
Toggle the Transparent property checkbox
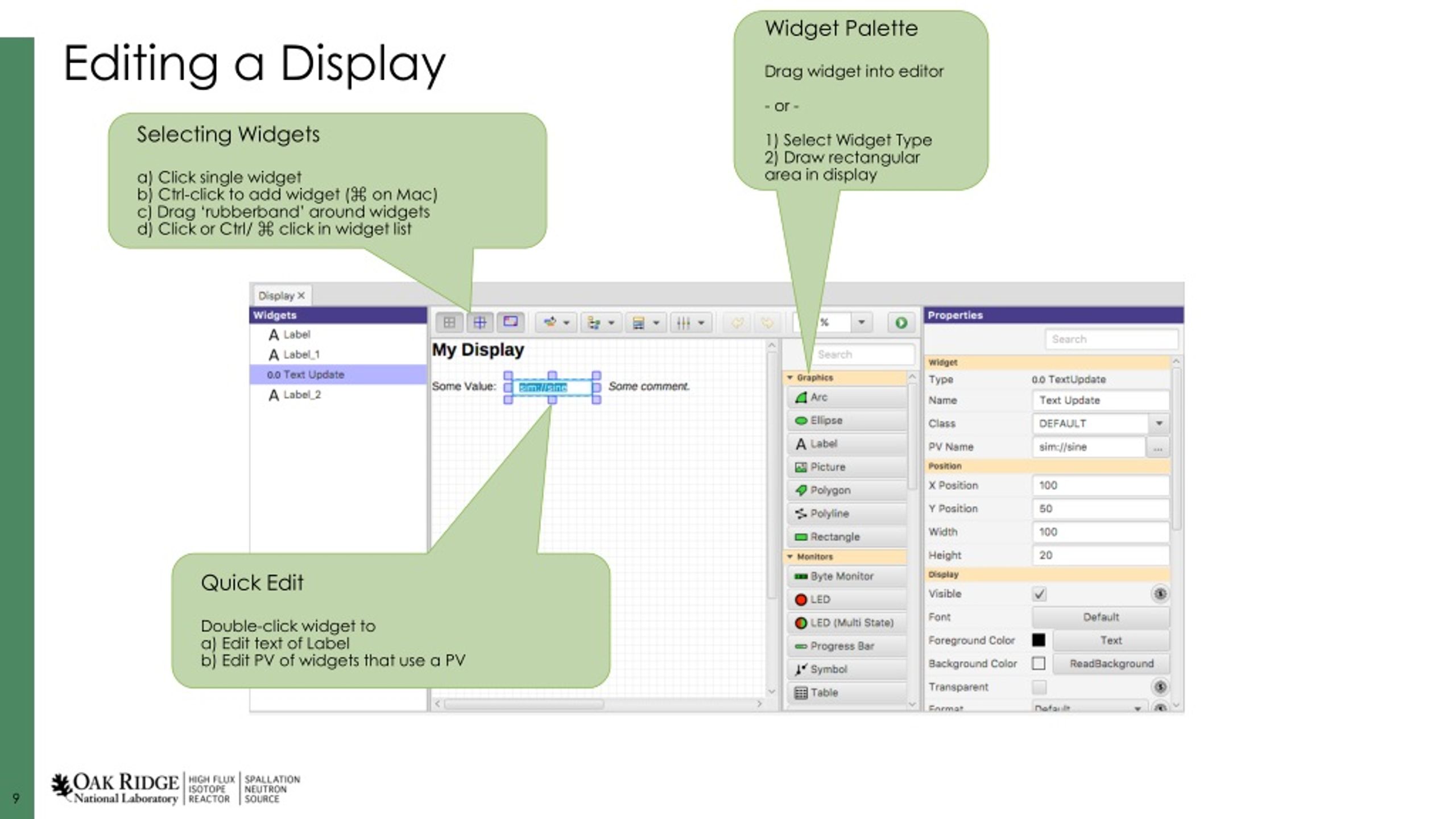pos(1039,687)
